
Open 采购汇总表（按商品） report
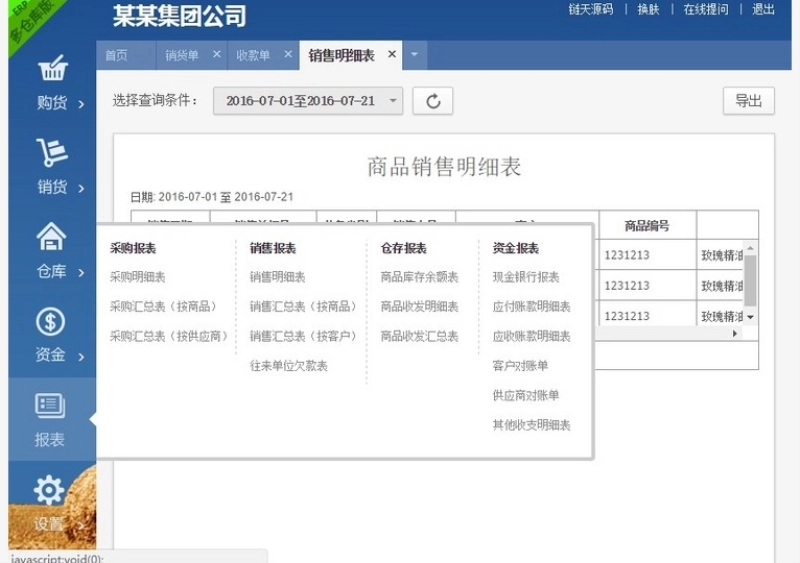click(164, 307)
